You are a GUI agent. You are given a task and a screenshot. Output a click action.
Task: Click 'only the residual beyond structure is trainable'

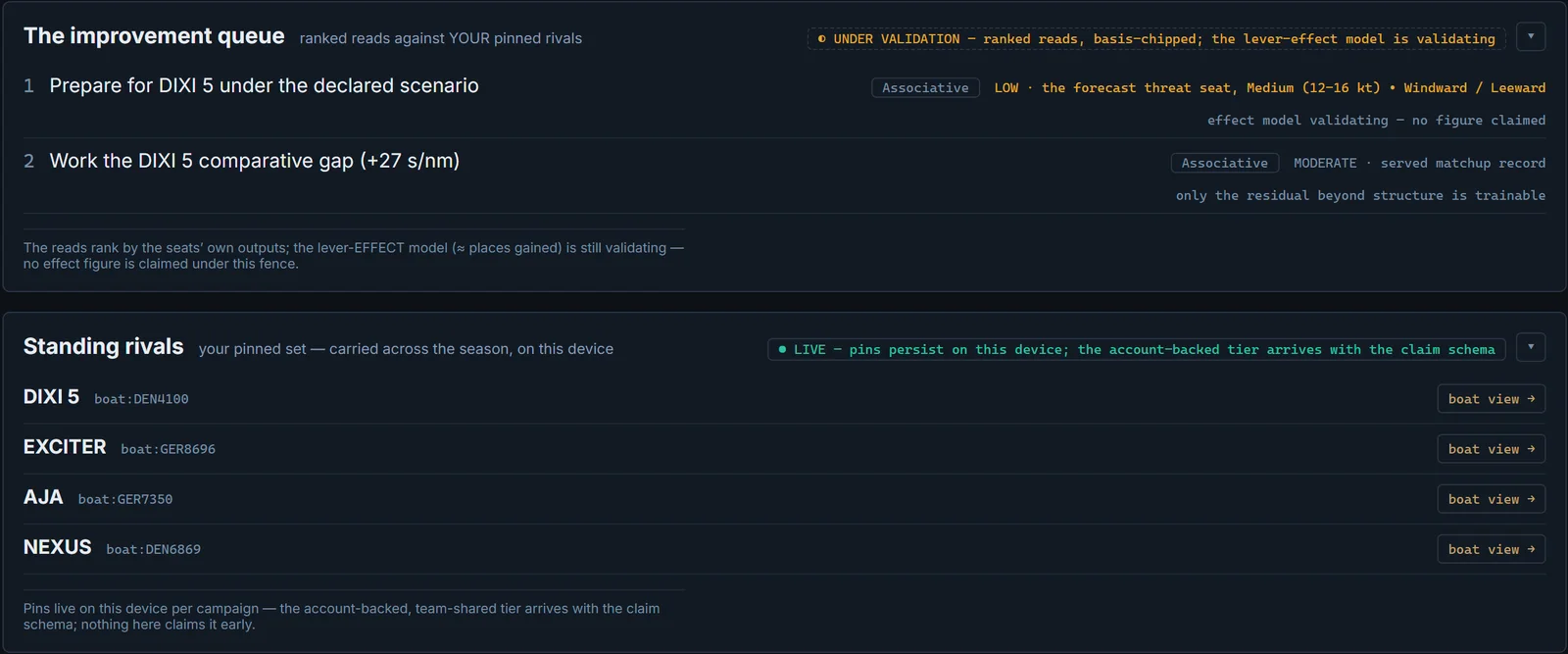click(1360, 196)
